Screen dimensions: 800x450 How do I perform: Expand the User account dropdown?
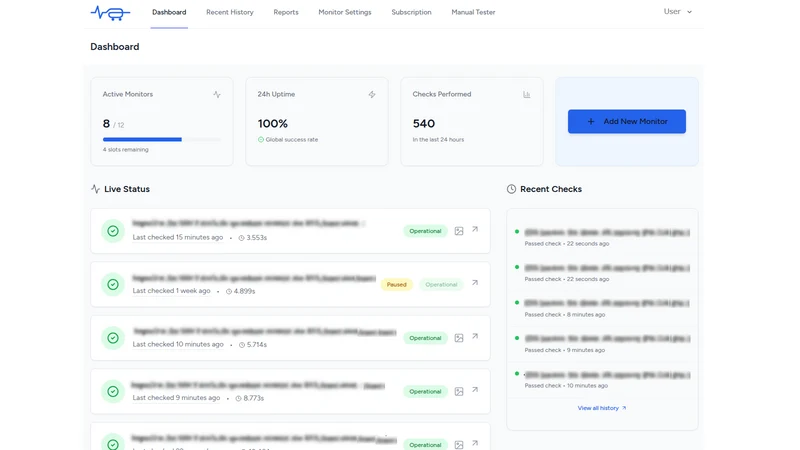coord(678,12)
